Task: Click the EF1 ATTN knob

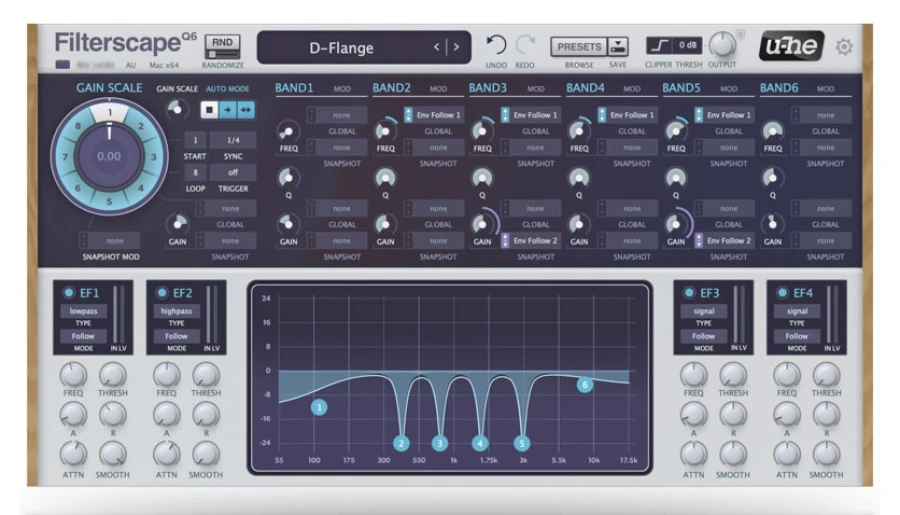Action: pos(73,454)
